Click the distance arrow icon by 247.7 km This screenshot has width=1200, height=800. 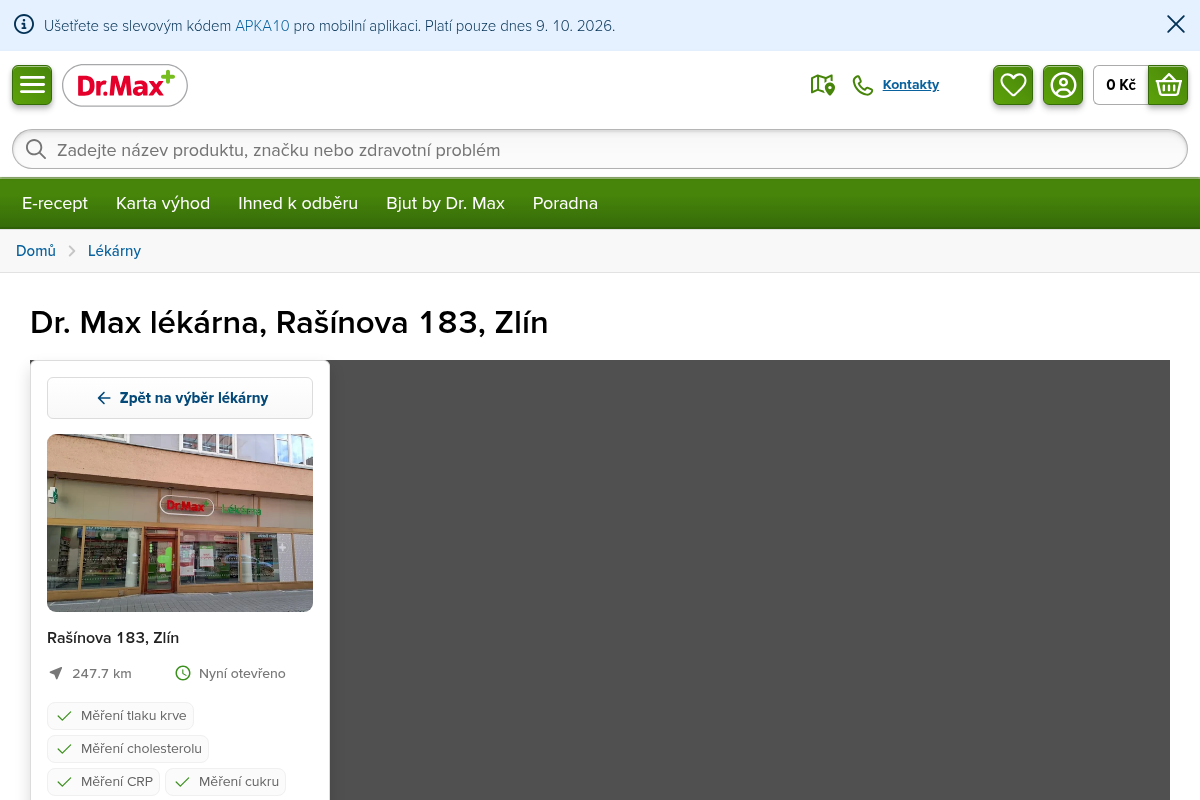[x=56, y=673]
